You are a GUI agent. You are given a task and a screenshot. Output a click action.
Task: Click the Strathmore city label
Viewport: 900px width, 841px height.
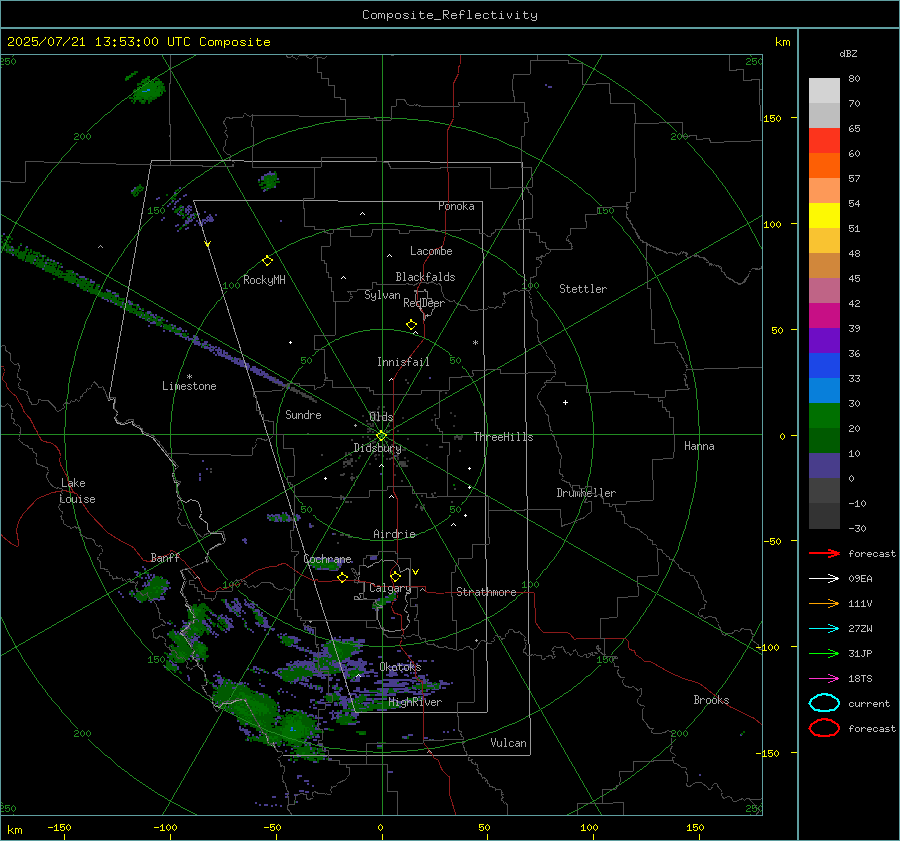tap(486, 592)
